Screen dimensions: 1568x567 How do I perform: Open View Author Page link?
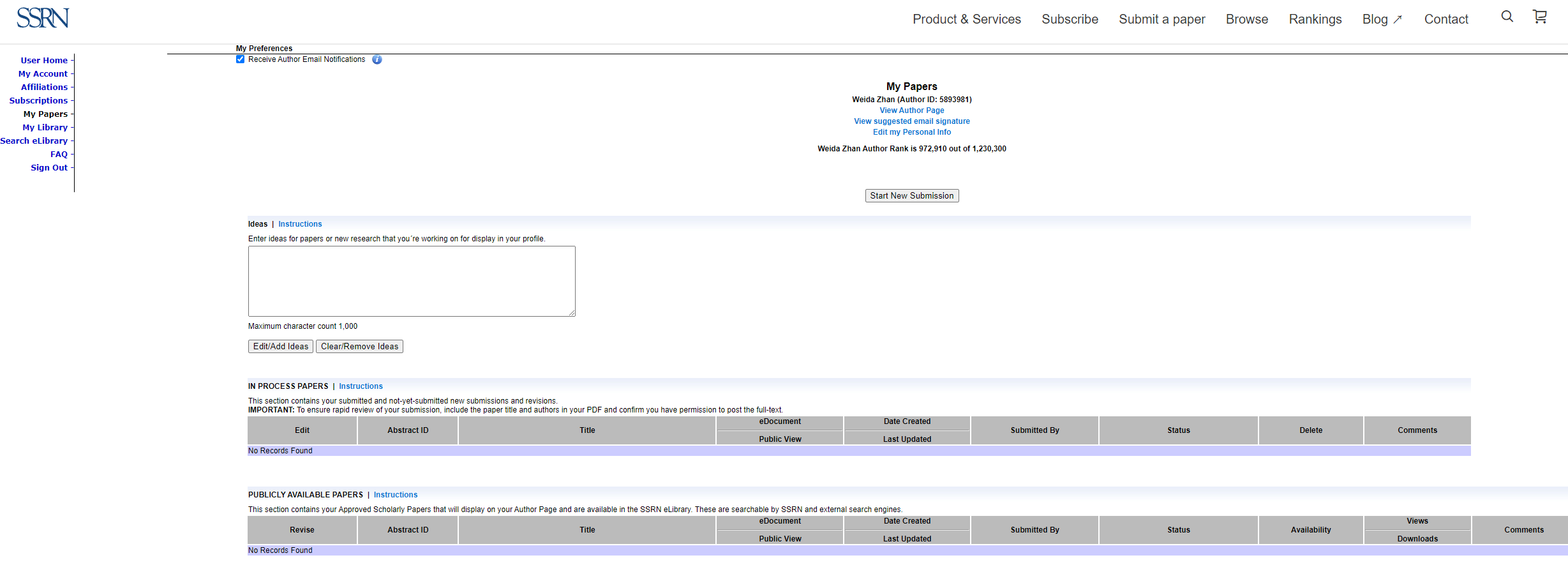click(x=911, y=110)
